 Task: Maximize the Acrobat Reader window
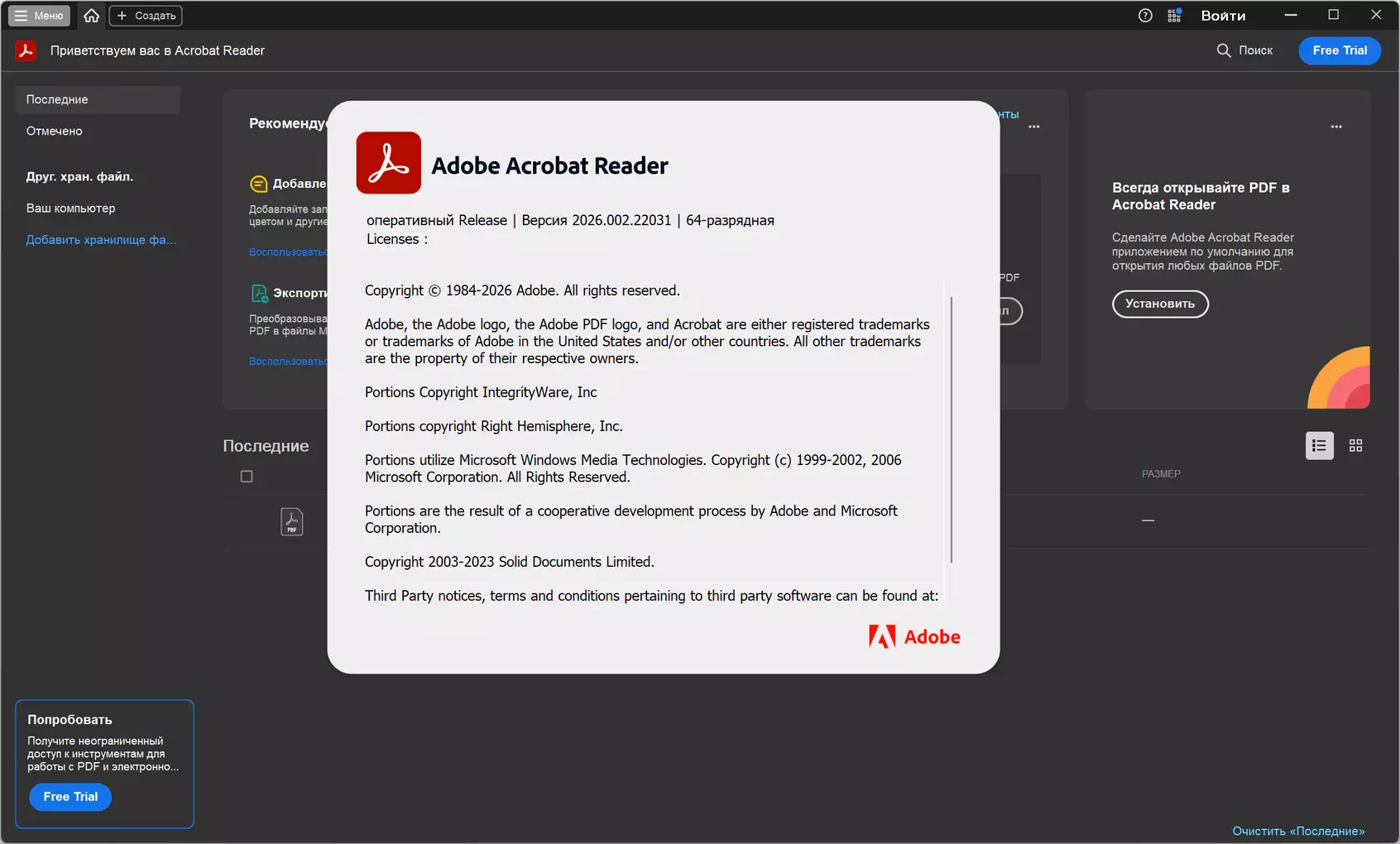1334,15
